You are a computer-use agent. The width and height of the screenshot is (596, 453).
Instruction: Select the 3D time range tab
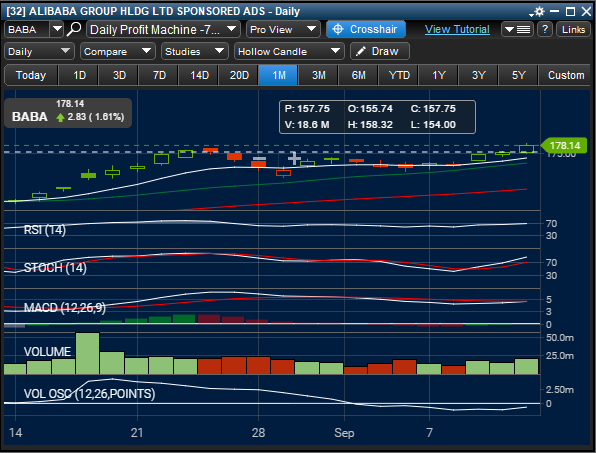tap(119, 75)
